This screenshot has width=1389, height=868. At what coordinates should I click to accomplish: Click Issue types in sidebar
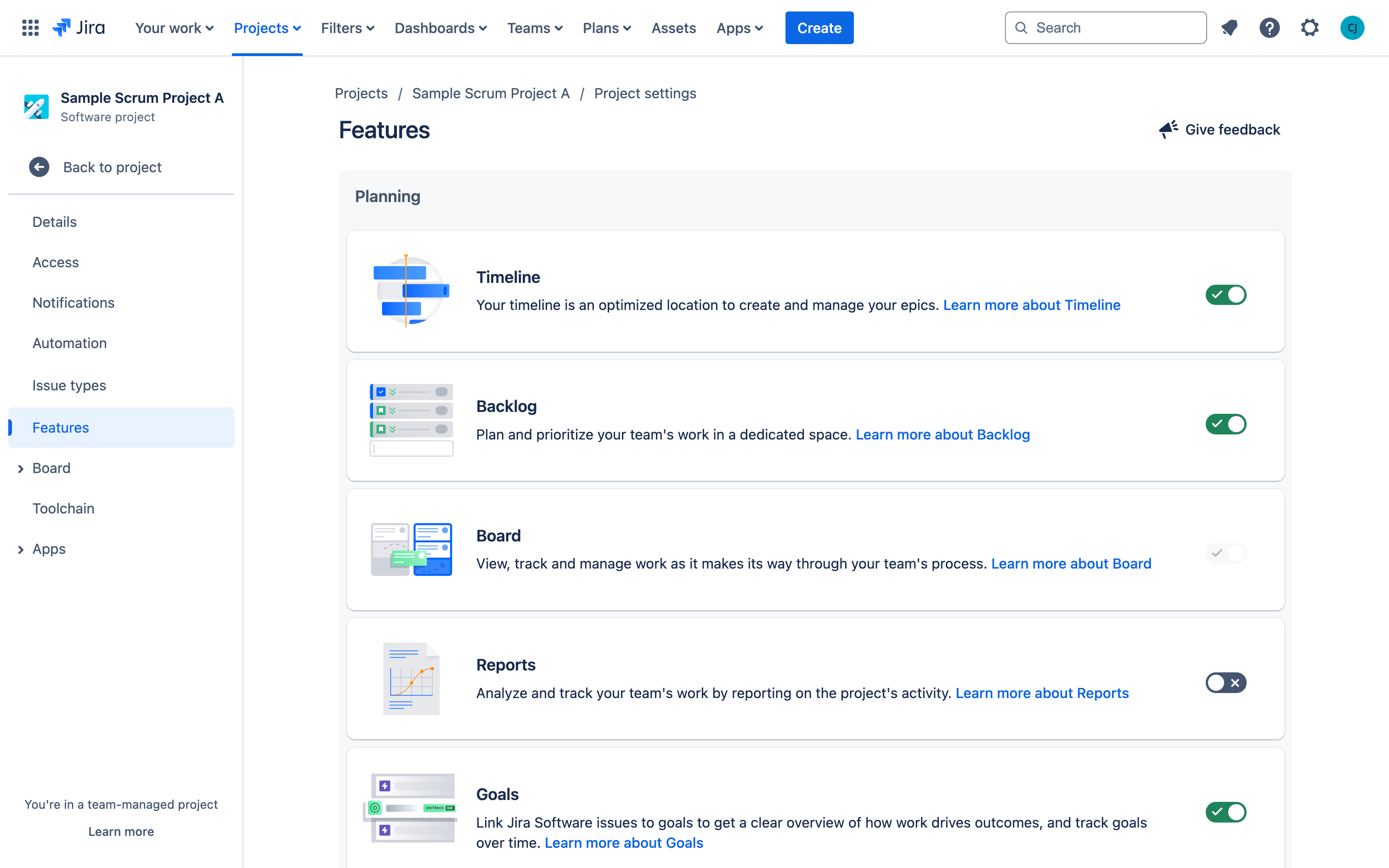[70, 383]
